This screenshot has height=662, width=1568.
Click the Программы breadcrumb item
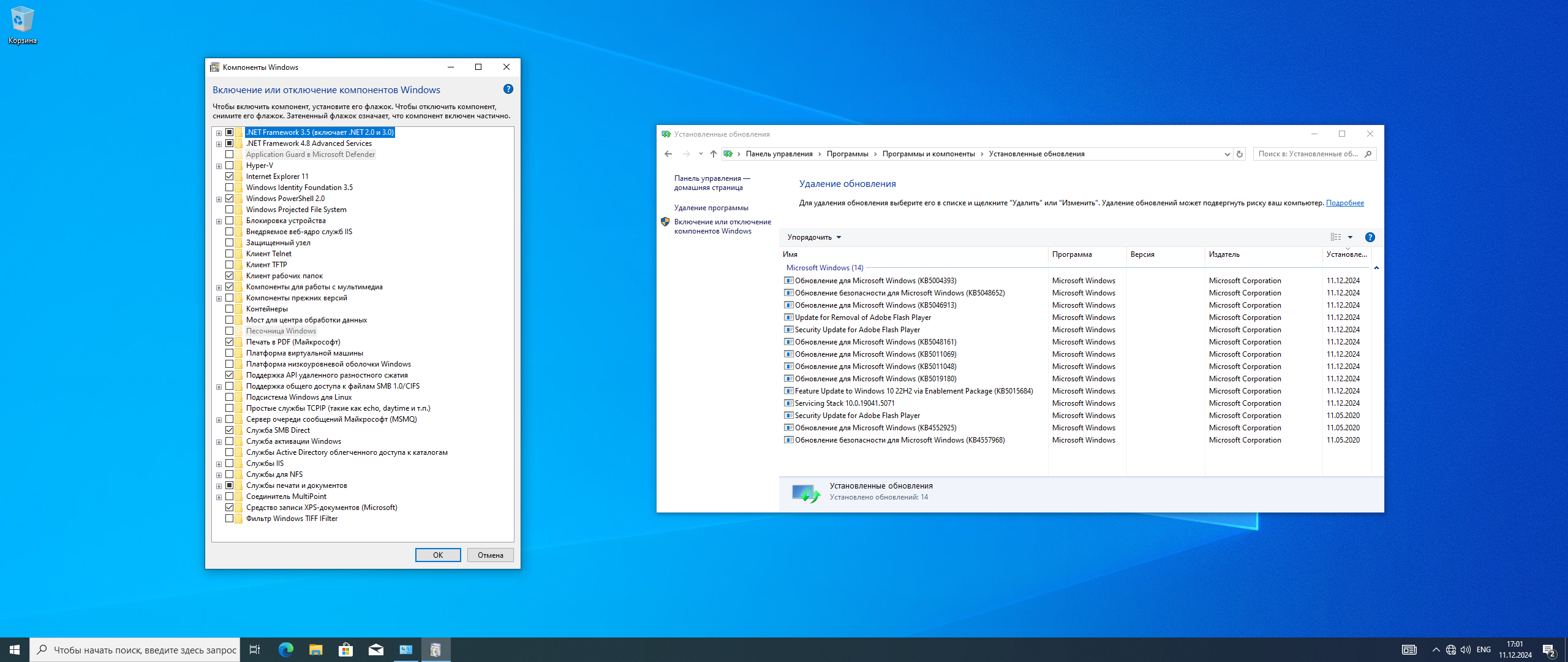(847, 154)
